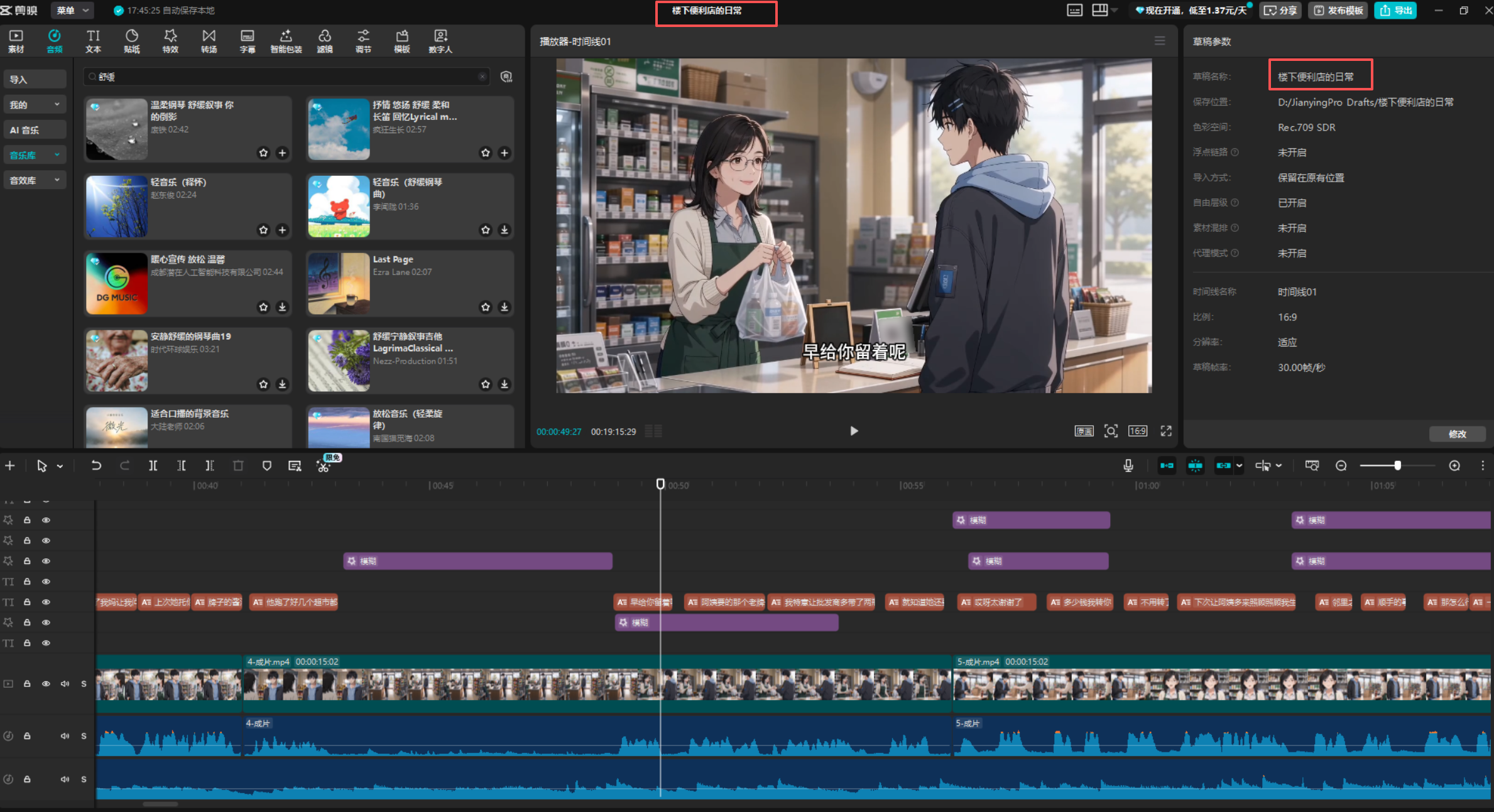The image size is (1494, 812).
Task: Zoom in the timeline with plus icon
Action: coord(1454,465)
